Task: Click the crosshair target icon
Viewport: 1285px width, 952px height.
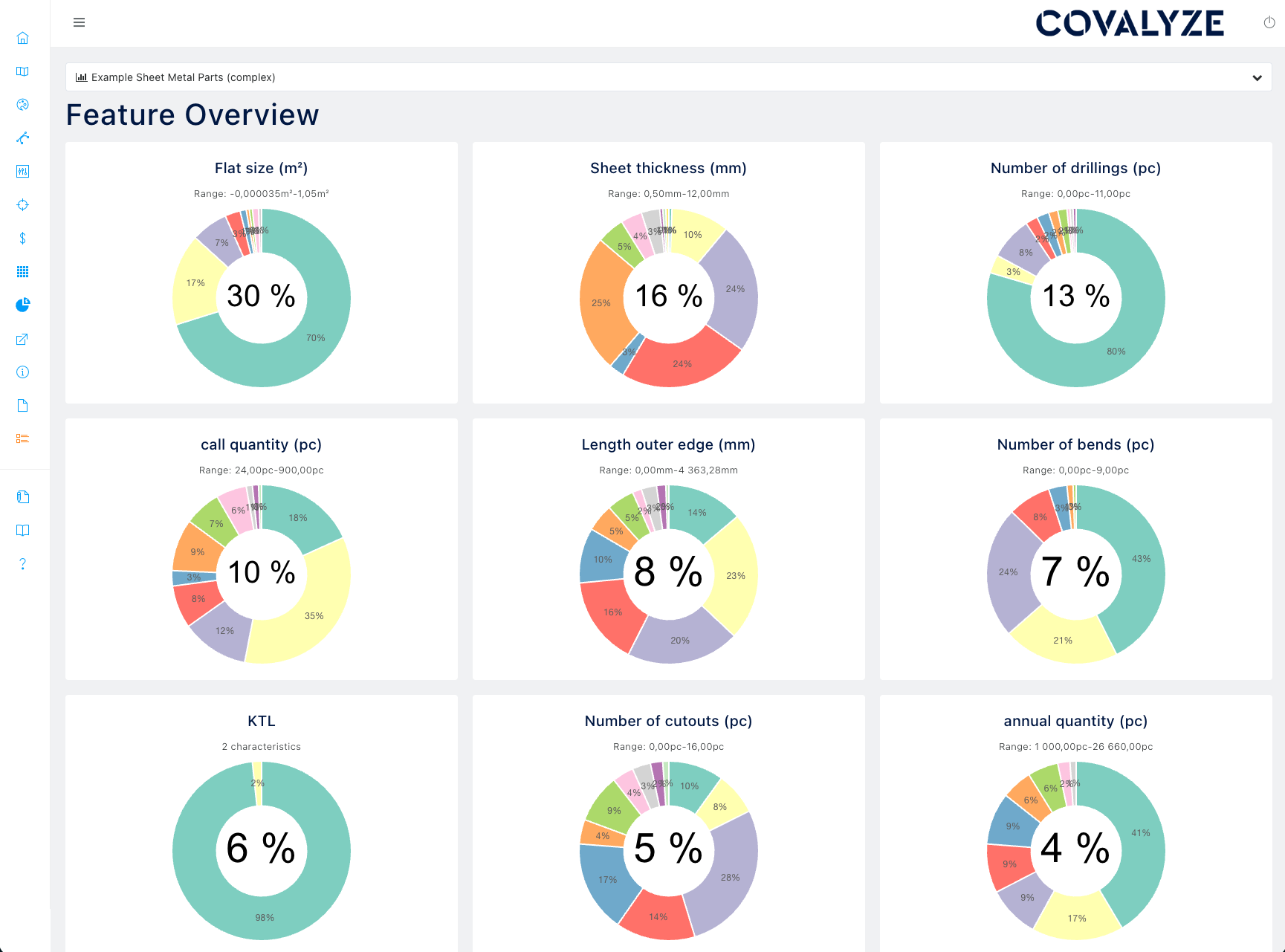Action: pos(23,204)
